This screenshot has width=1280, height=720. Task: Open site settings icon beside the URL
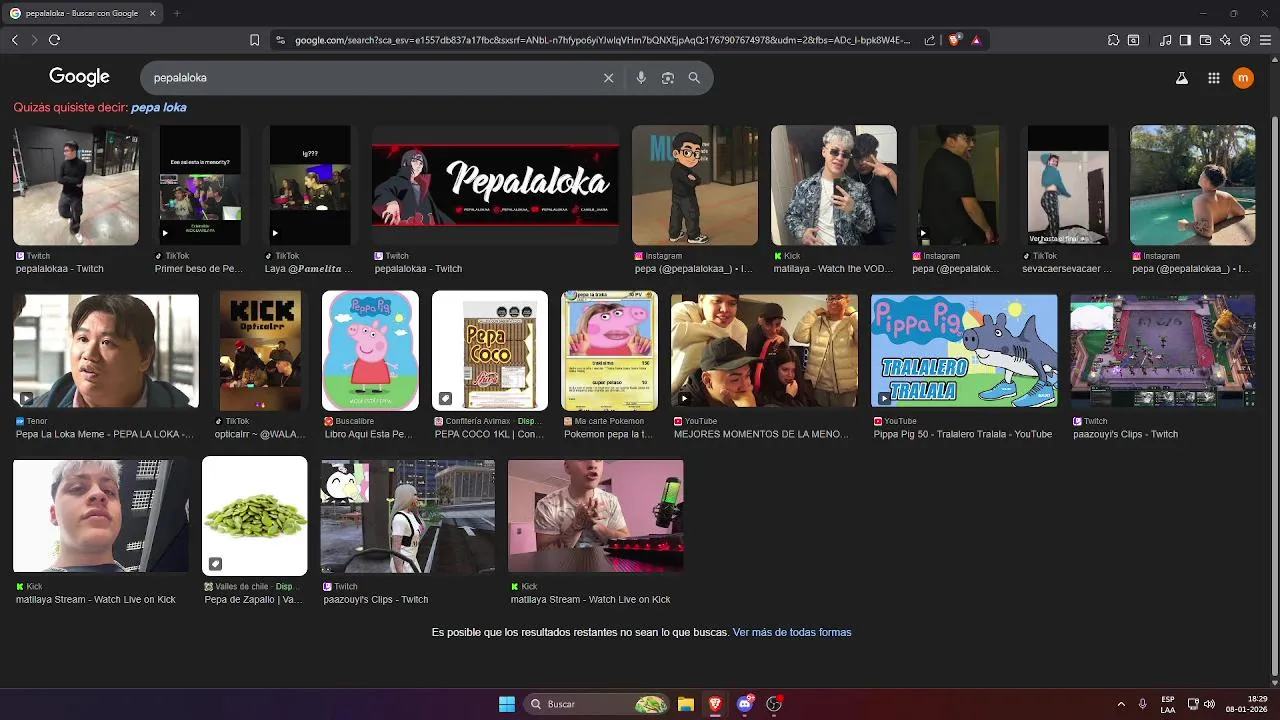pos(280,40)
